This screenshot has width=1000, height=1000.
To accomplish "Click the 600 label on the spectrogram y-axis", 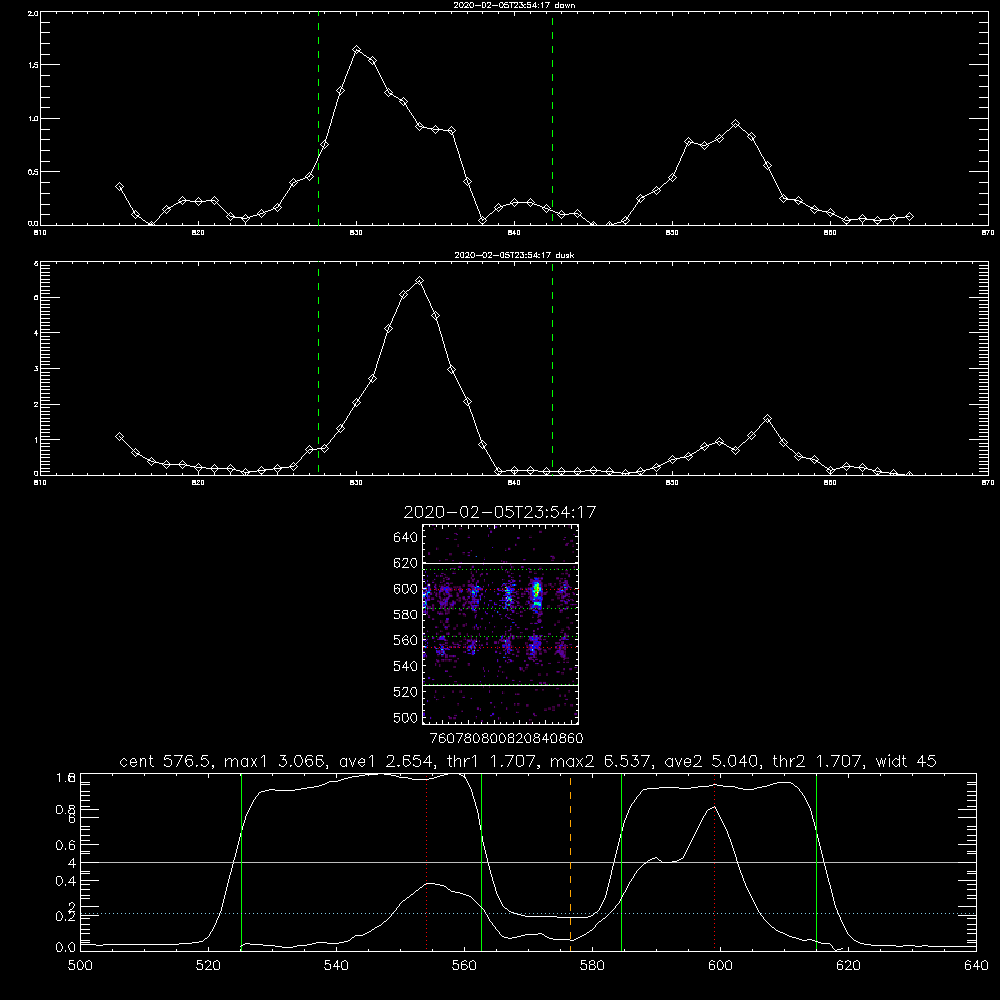I will pyautogui.click(x=405, y=589).
